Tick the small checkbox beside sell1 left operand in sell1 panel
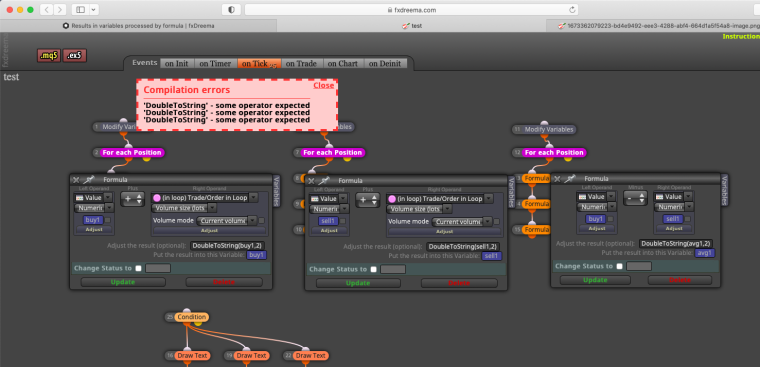760x367 pixels. pyautogui.click(x=343, y=221)
